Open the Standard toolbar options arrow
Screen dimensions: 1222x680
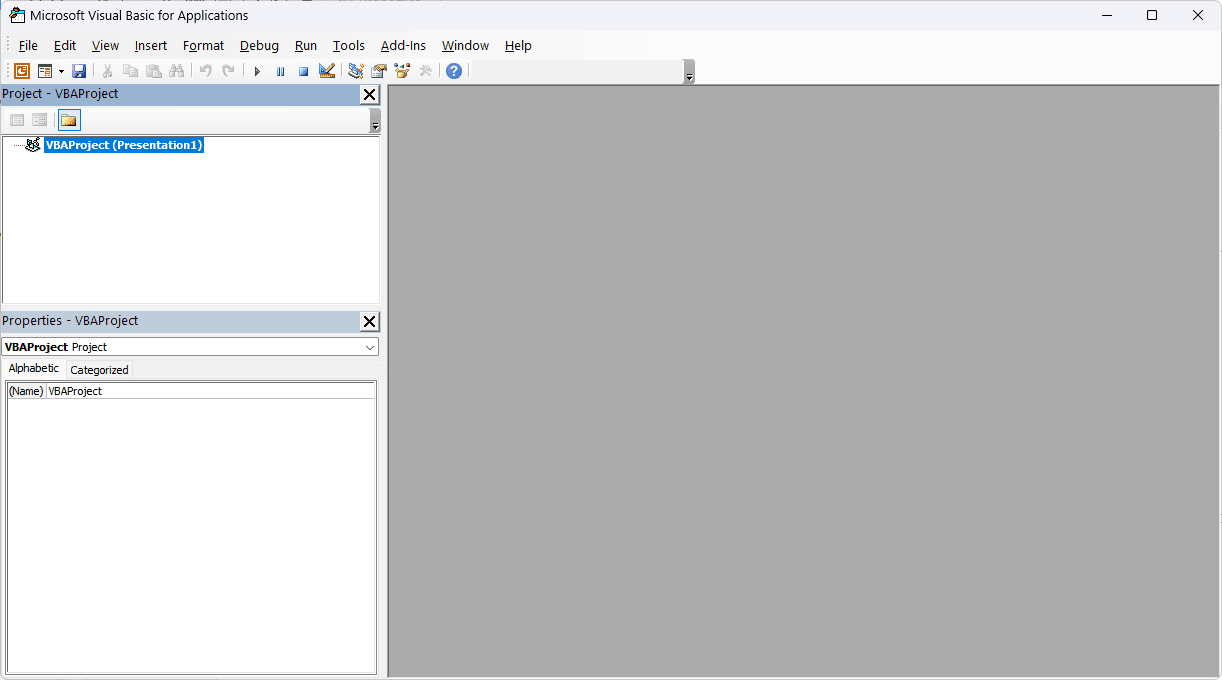pyautogui.click(x=689, y=72)
